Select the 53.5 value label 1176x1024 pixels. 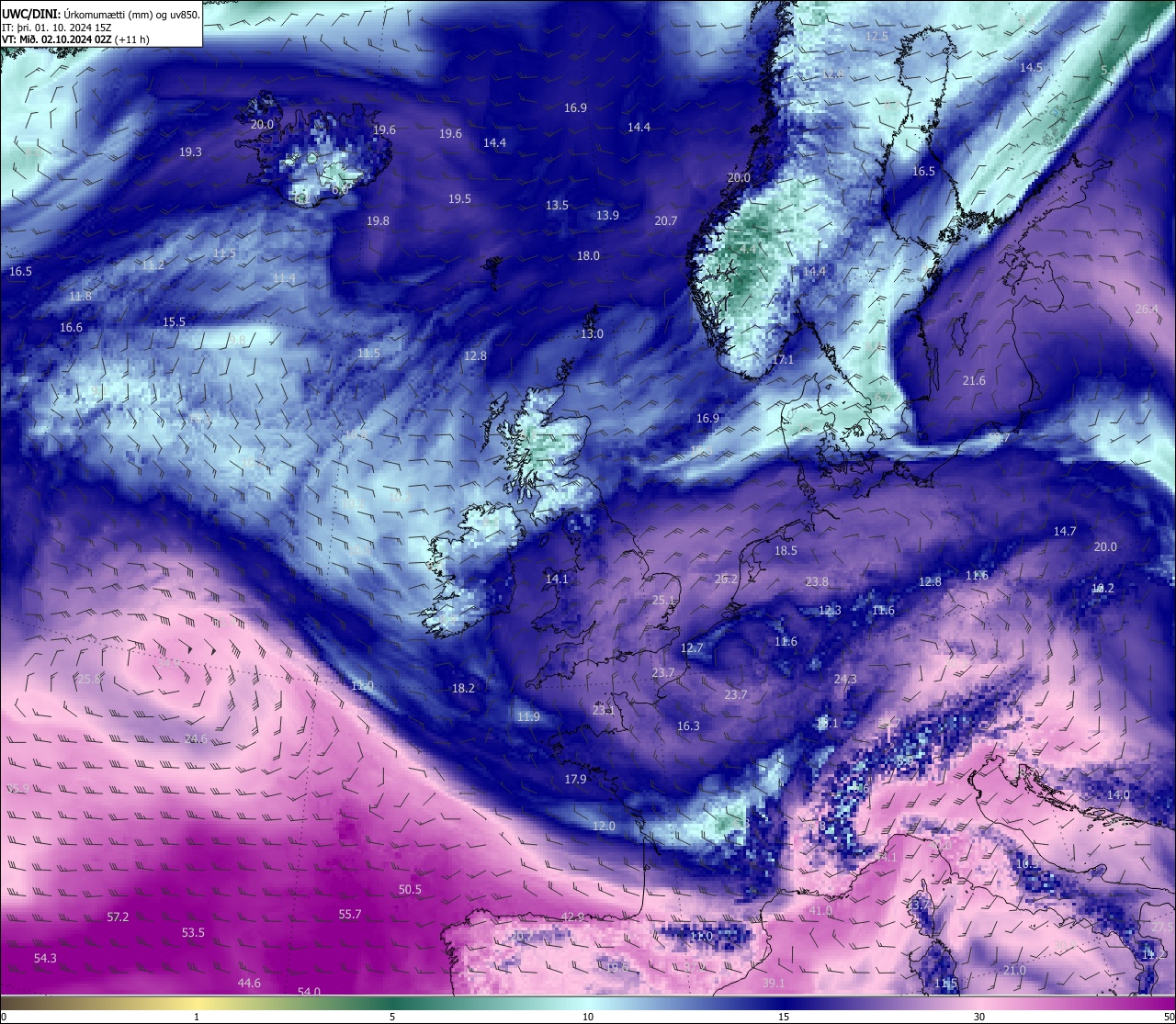pyautogui.click(x=193, y=932)
